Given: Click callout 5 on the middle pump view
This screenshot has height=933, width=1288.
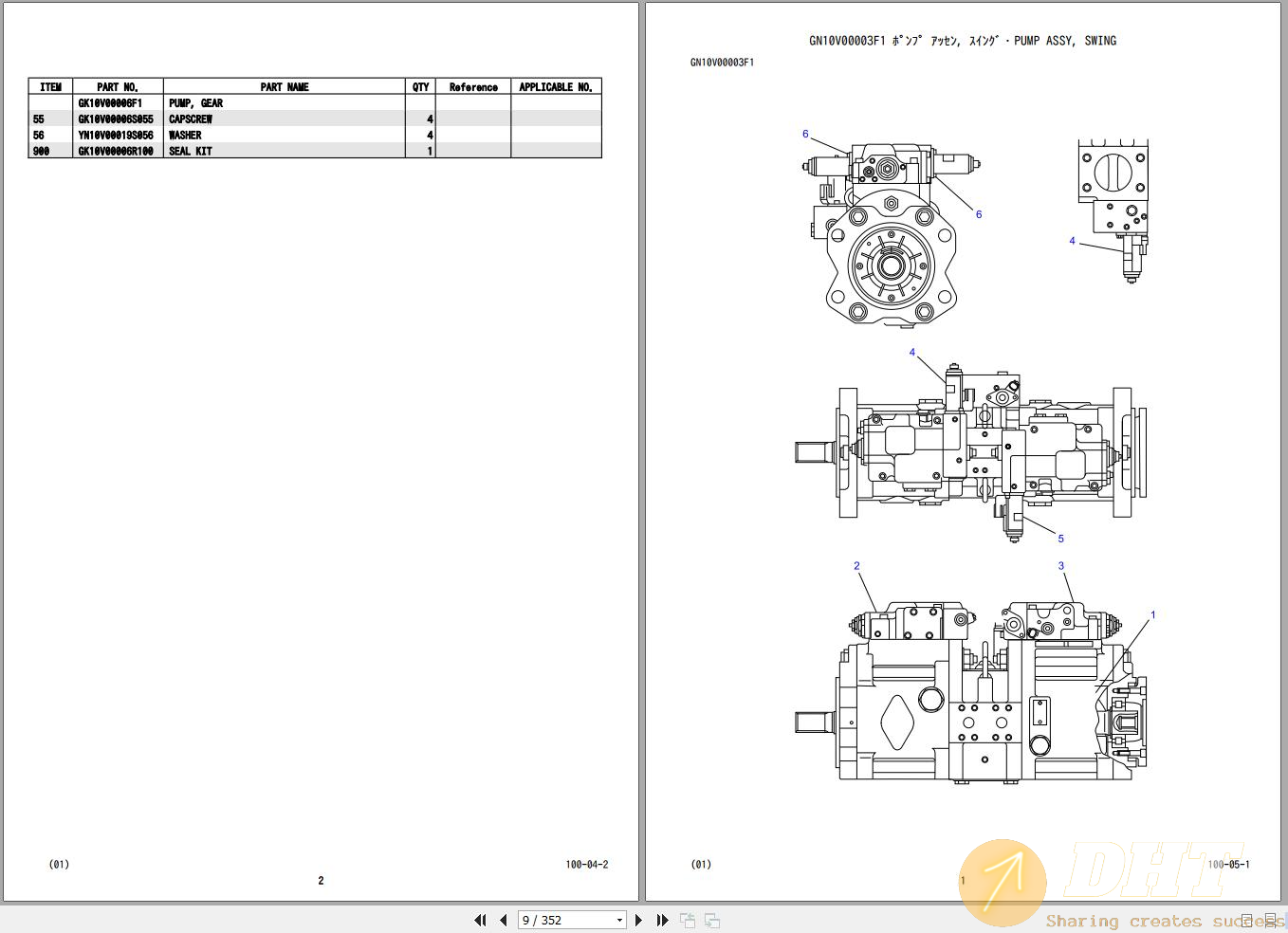Looking at the screenshot, I should pyautogui.click(x=1061, y=539).
